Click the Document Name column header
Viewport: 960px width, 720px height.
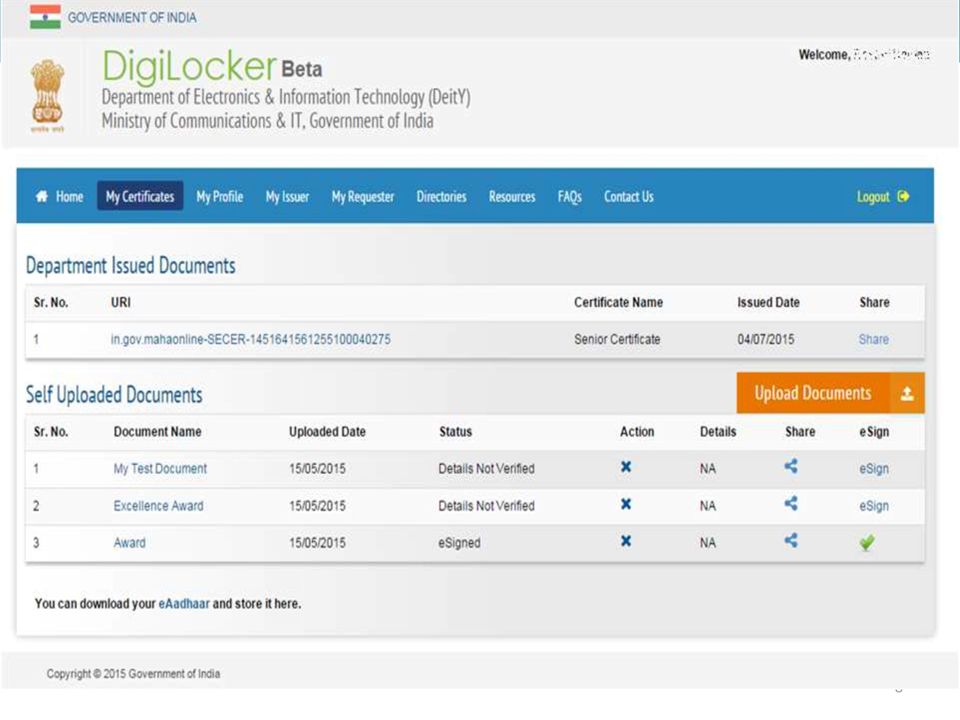[157, 432]
